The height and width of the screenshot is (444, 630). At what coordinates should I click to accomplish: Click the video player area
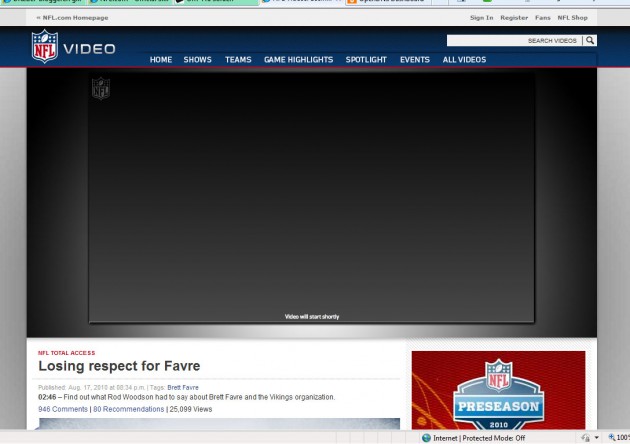(311, 197)
